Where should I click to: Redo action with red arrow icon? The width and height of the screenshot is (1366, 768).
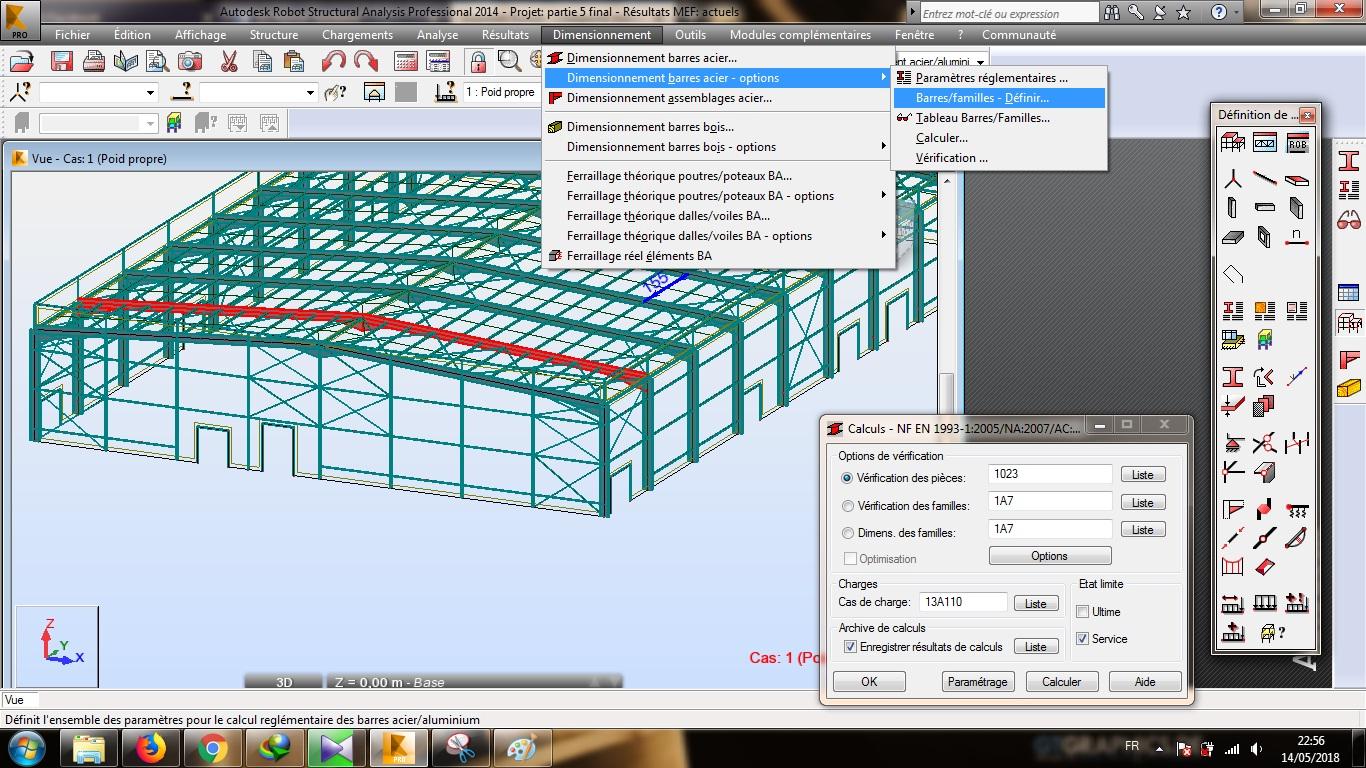click(365, 61)
